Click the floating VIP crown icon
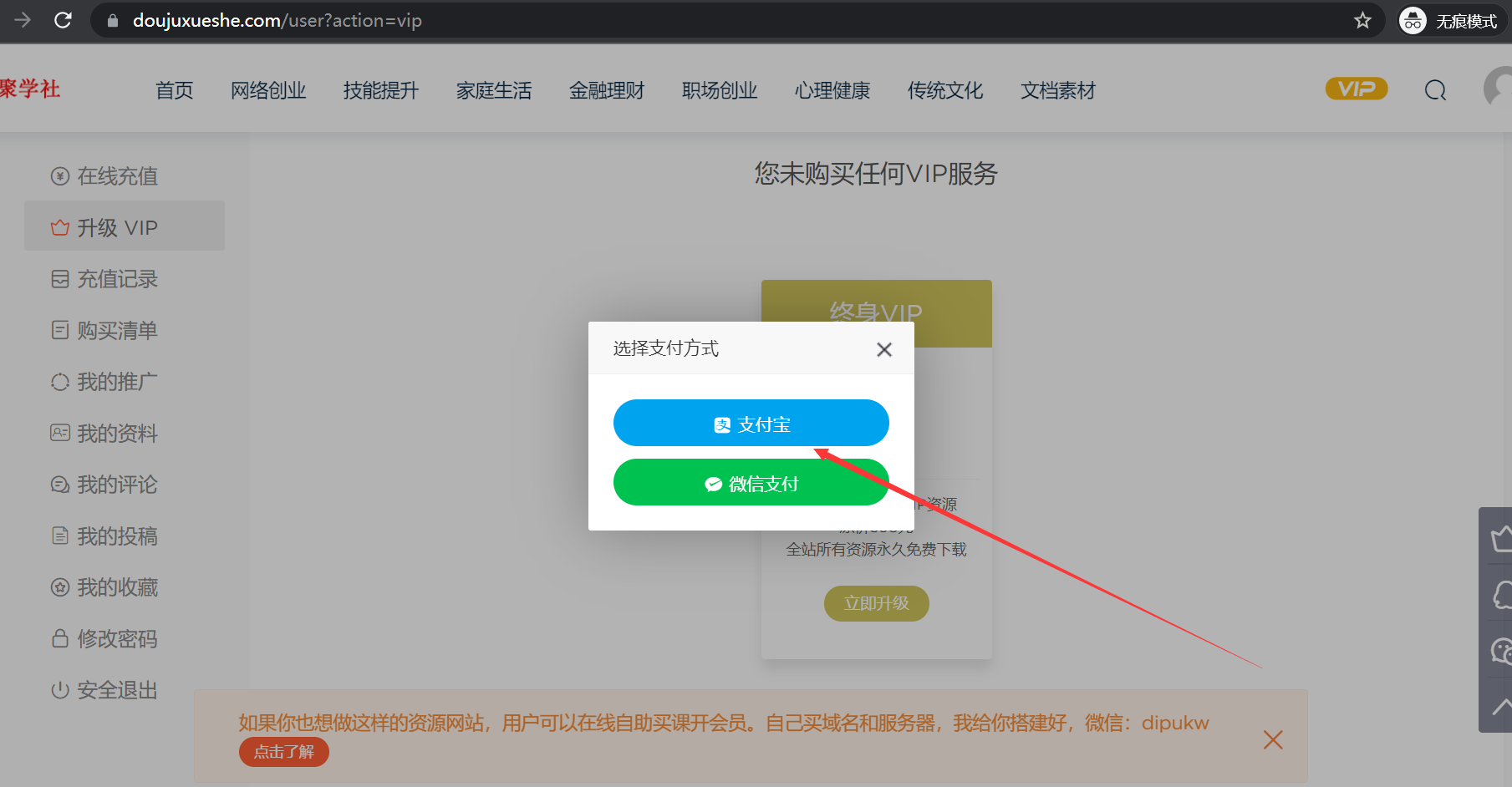Screen dimensions: 1512x787 (x=1501, y=539)
